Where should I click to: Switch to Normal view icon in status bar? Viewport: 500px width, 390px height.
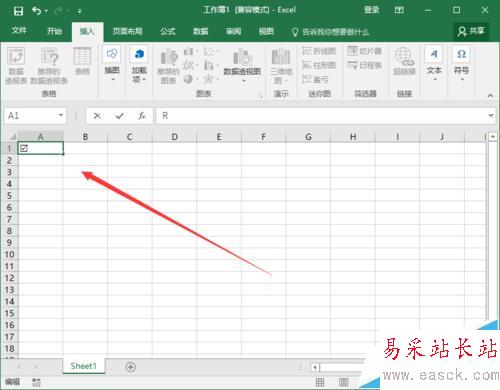pos(320,382)
